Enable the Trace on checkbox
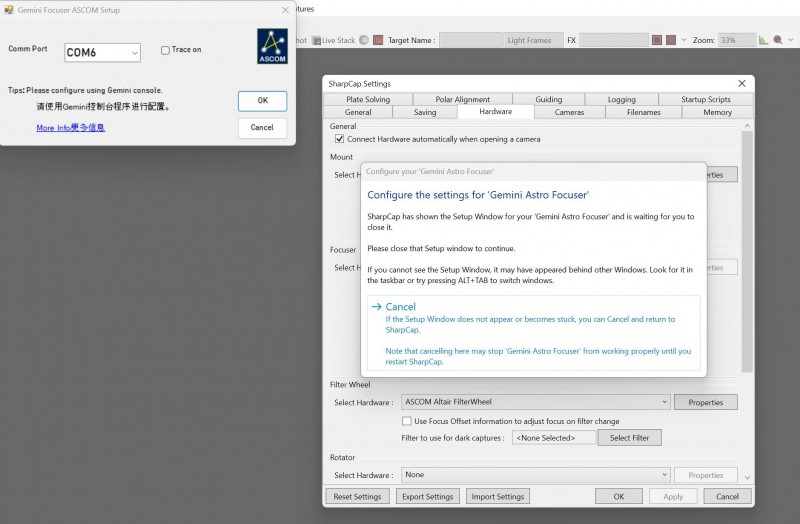 click(x=165, y=50)
